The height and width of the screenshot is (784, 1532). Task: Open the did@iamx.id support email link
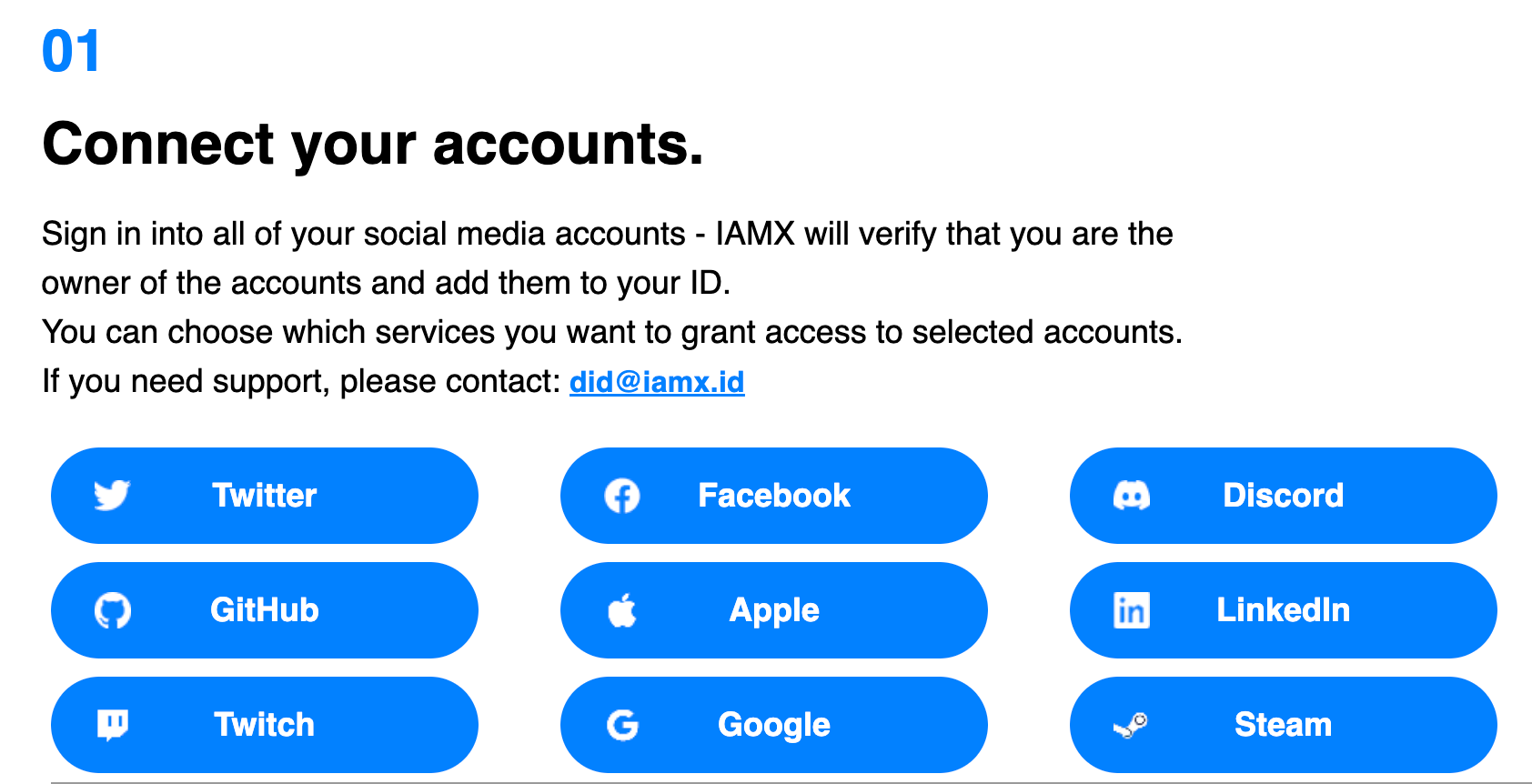point(657,382)
